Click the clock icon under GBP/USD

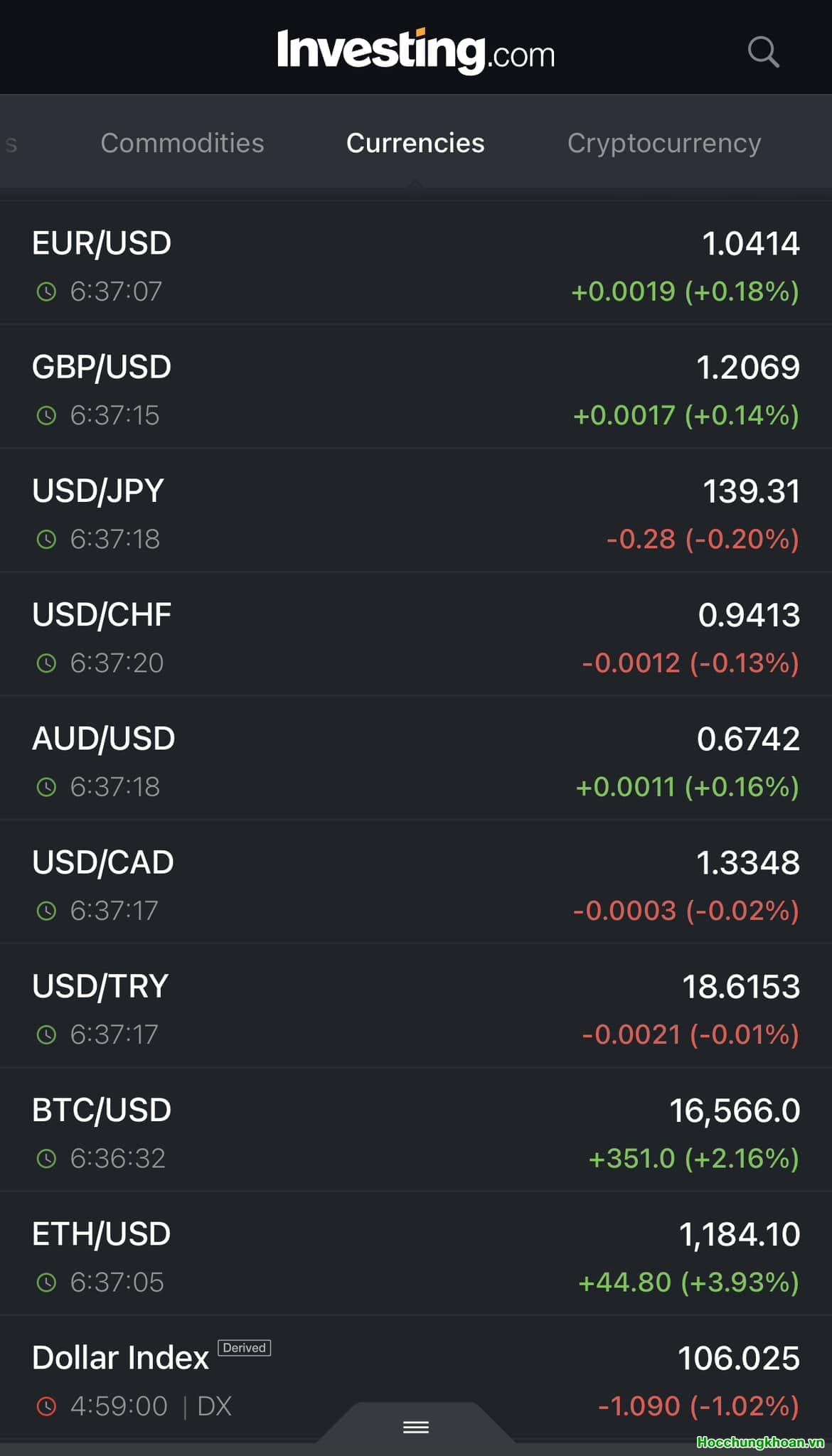pyautogui.click(x=46, y=416)
